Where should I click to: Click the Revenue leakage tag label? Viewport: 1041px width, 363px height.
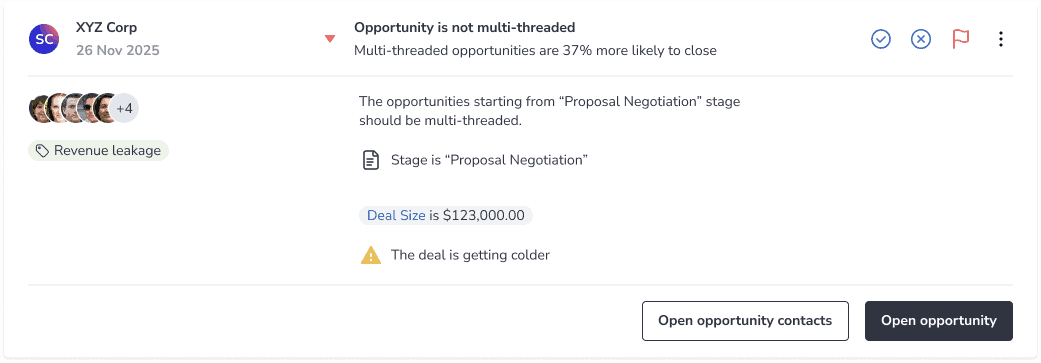(108, 151)
